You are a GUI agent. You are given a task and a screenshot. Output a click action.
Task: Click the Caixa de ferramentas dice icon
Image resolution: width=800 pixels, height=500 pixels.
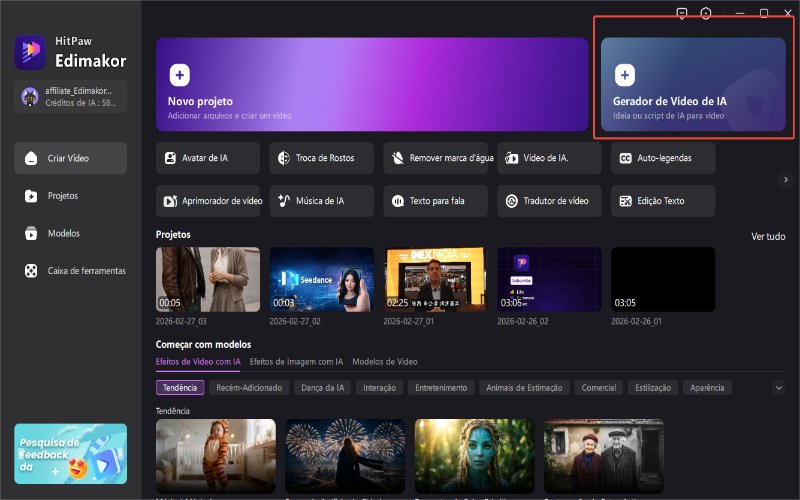pos(31,271)
